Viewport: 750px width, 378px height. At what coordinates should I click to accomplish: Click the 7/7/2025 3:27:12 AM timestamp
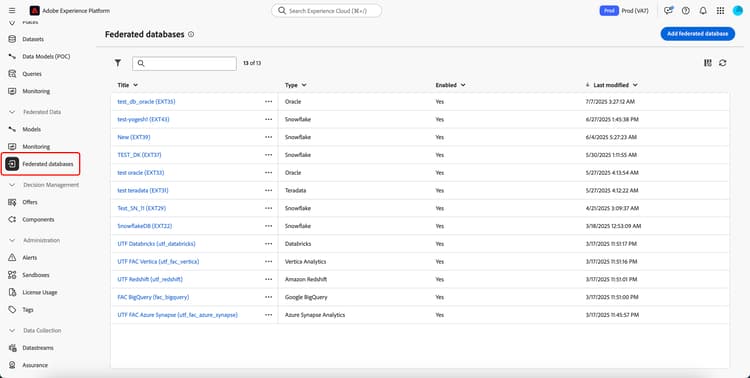(x=609, y=102)
